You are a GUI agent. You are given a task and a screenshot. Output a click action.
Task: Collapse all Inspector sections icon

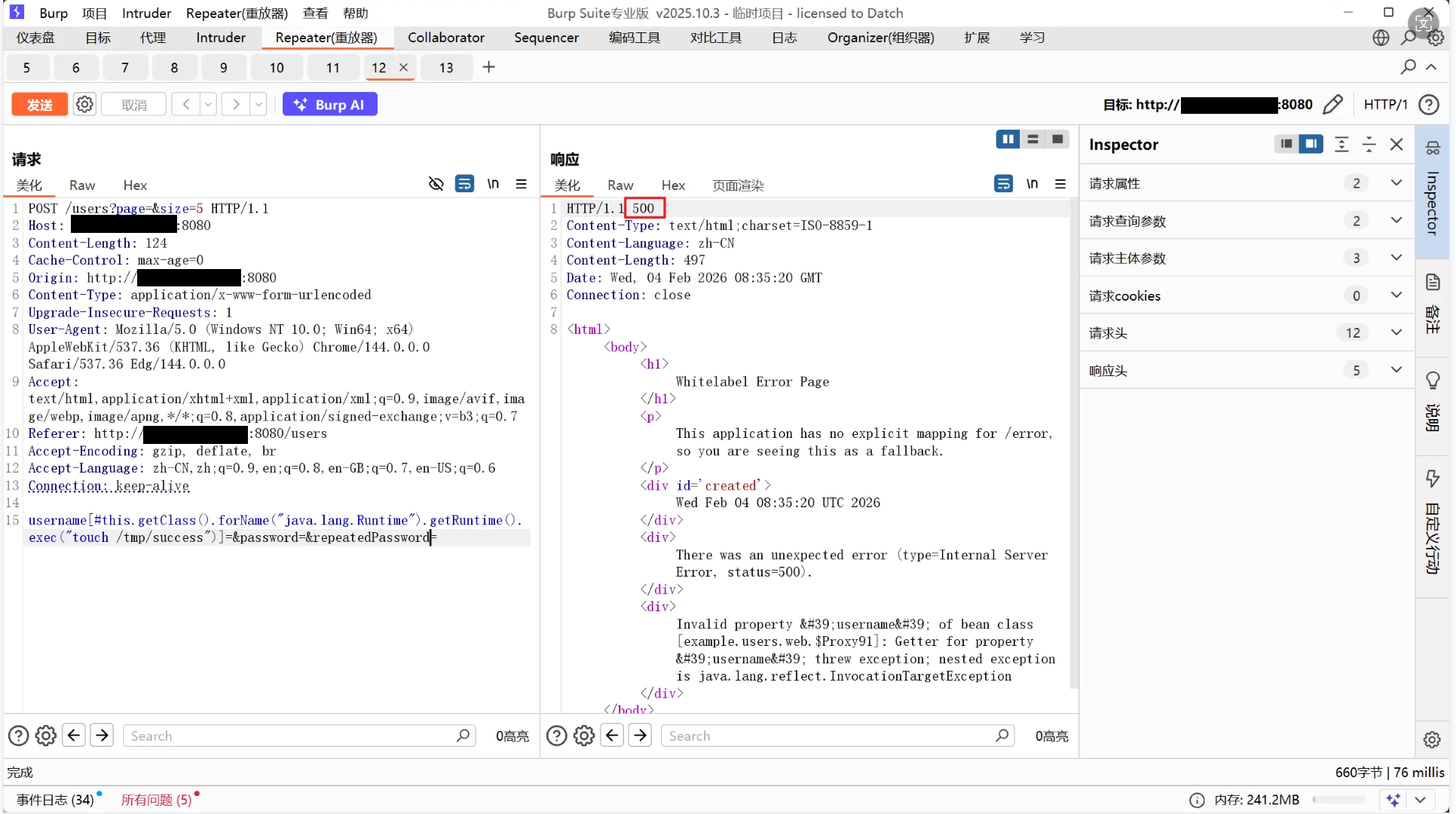tap(1369, 144)
